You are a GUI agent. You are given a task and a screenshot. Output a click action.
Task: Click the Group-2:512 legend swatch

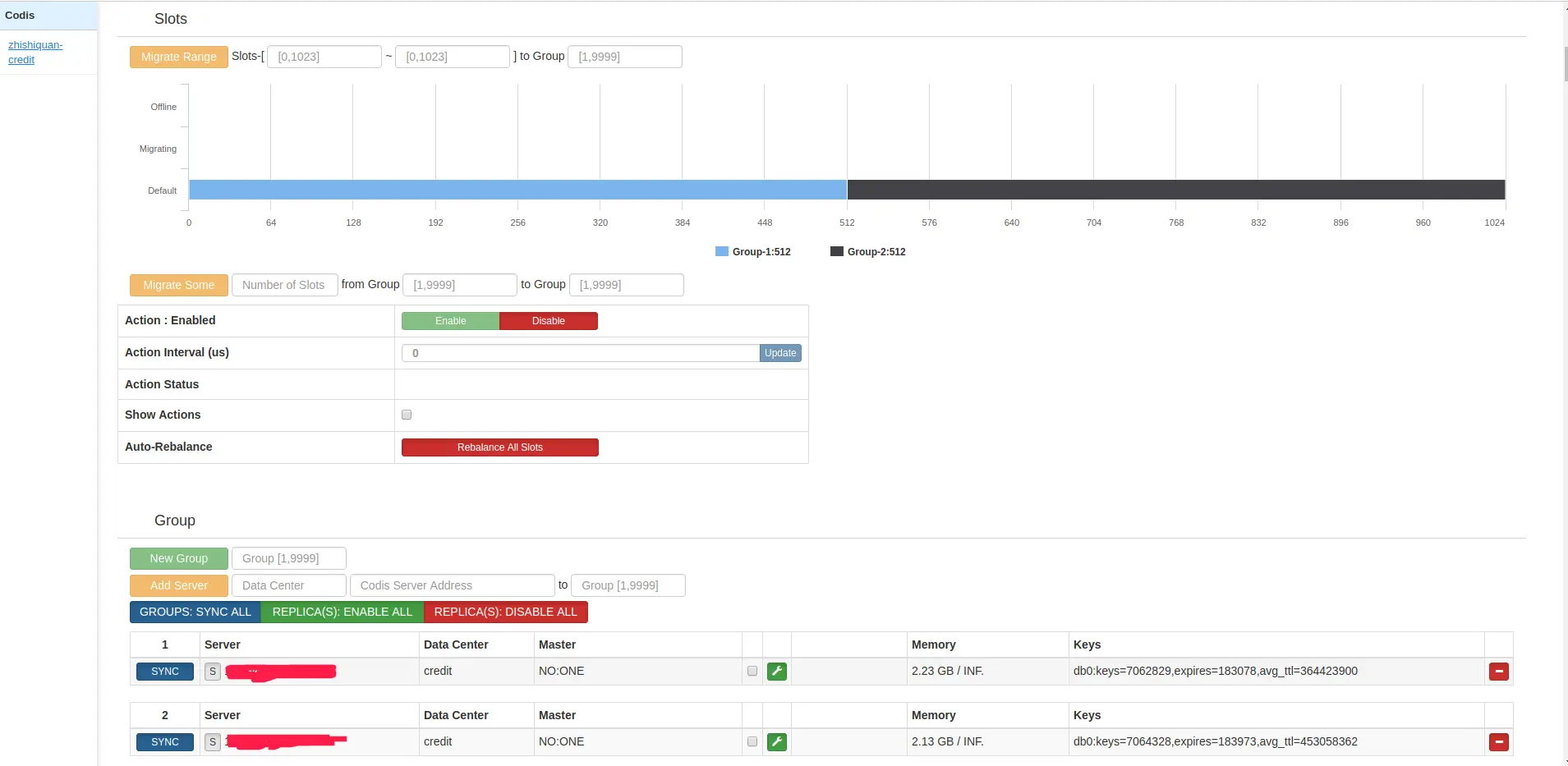click(x=837, y=251)
